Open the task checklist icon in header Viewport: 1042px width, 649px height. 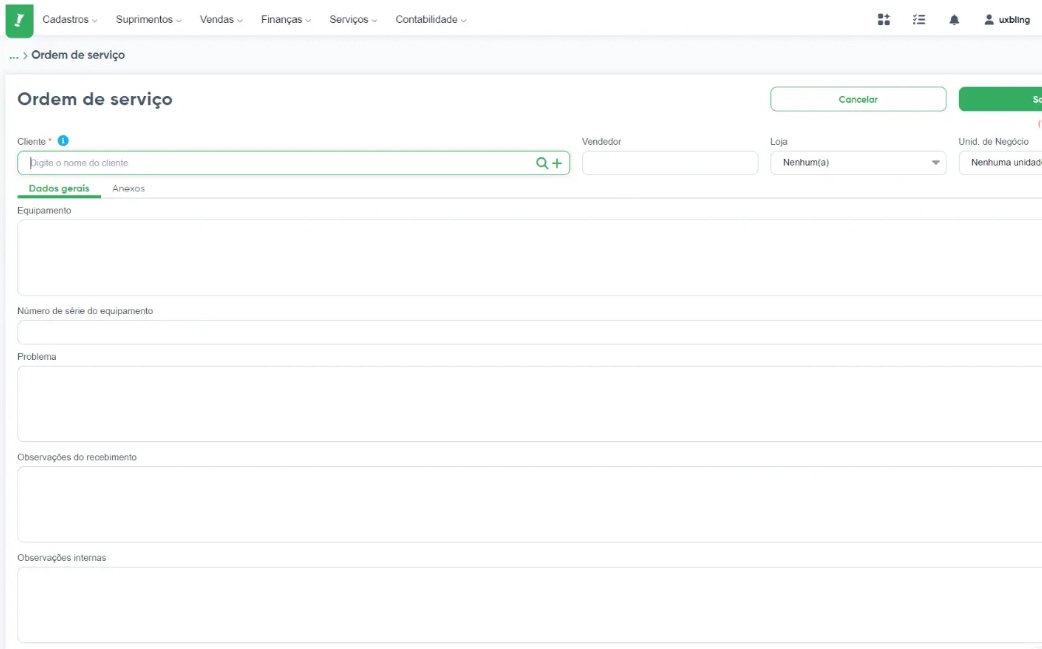click(918, 20)
